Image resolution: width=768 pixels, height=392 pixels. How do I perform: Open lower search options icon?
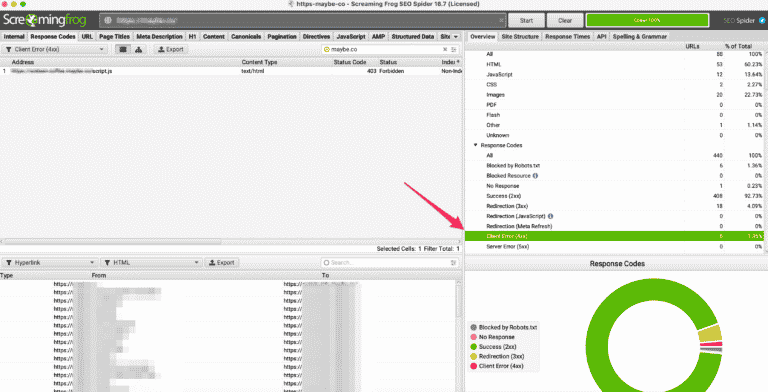pyautogui.click(x=454, y=263)
